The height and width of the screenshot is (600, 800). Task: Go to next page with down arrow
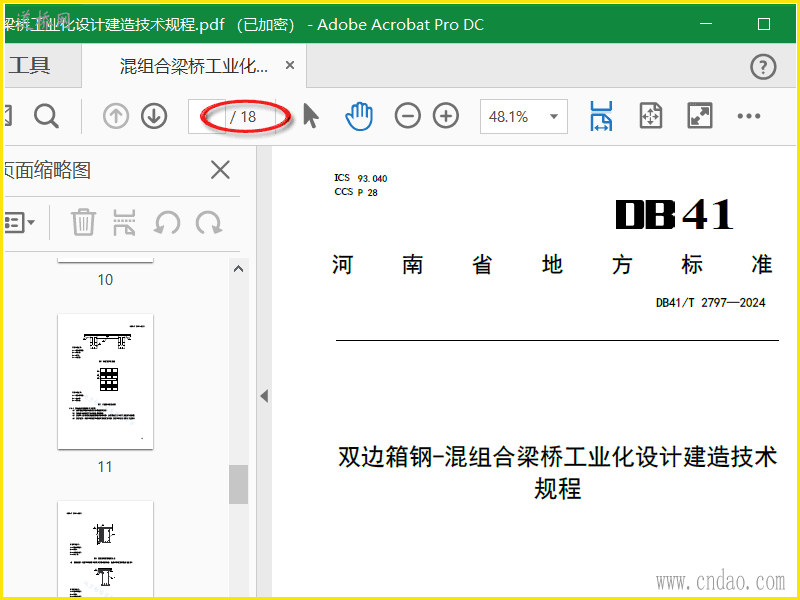(x=154, y=116)
